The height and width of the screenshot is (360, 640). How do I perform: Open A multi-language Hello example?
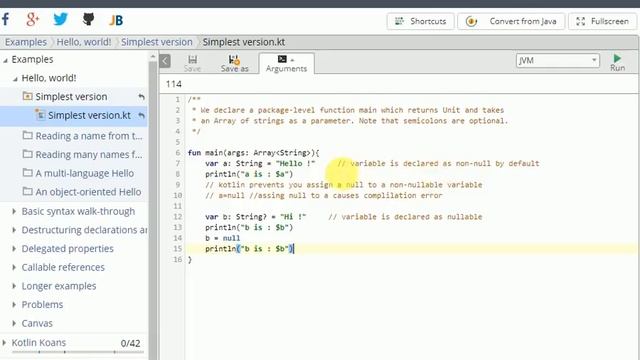[84, 173]
